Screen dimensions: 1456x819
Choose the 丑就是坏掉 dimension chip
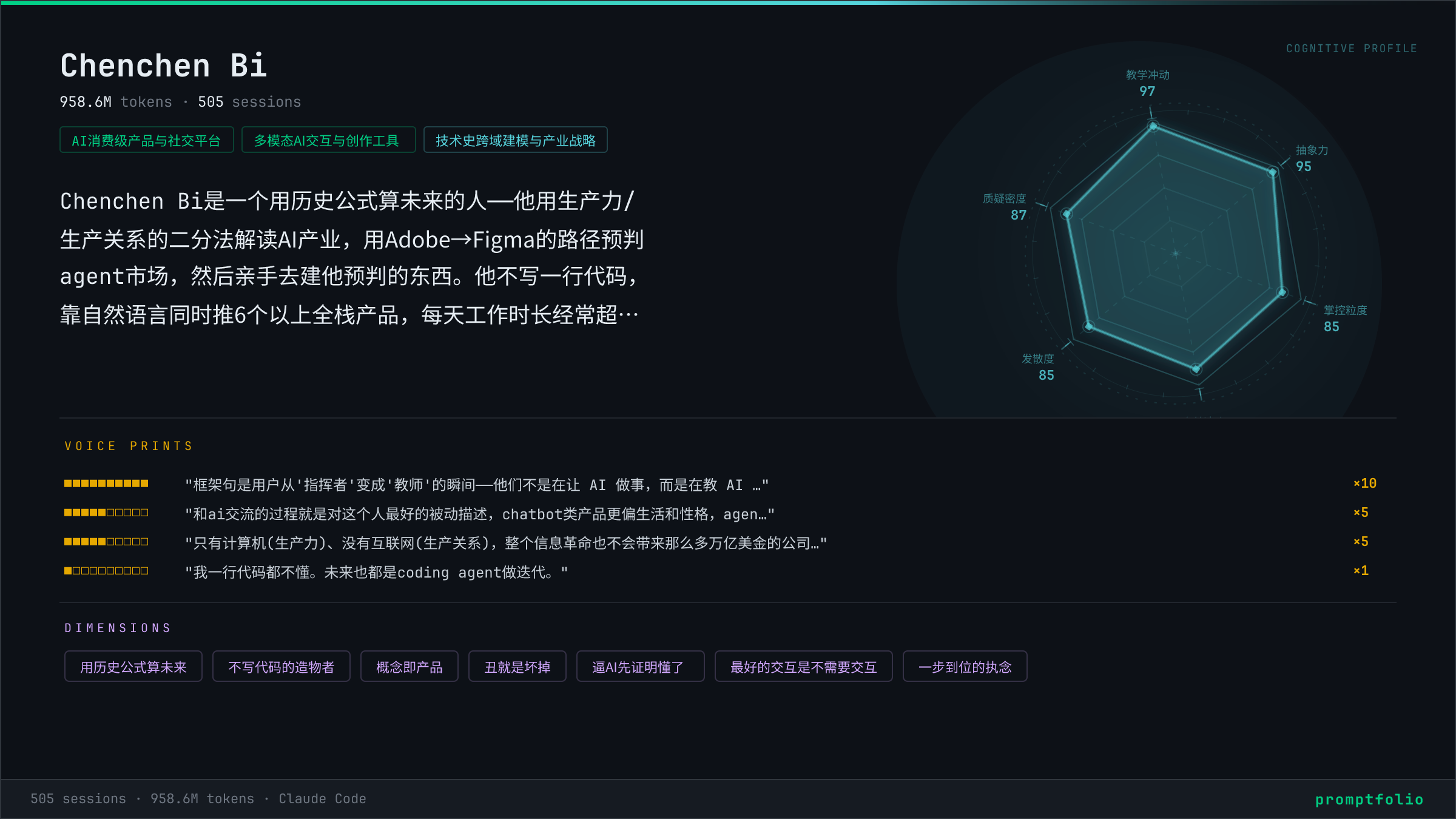(517, 667)
